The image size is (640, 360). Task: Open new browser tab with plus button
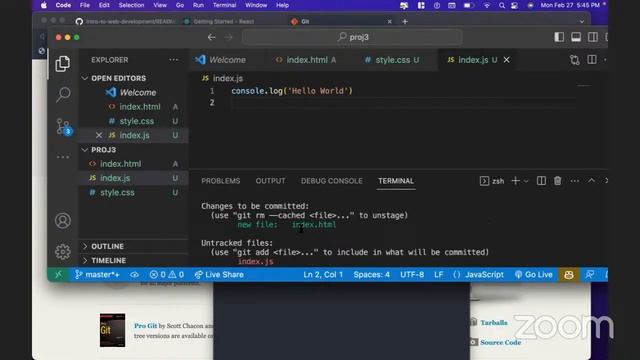tap(405, 22)
